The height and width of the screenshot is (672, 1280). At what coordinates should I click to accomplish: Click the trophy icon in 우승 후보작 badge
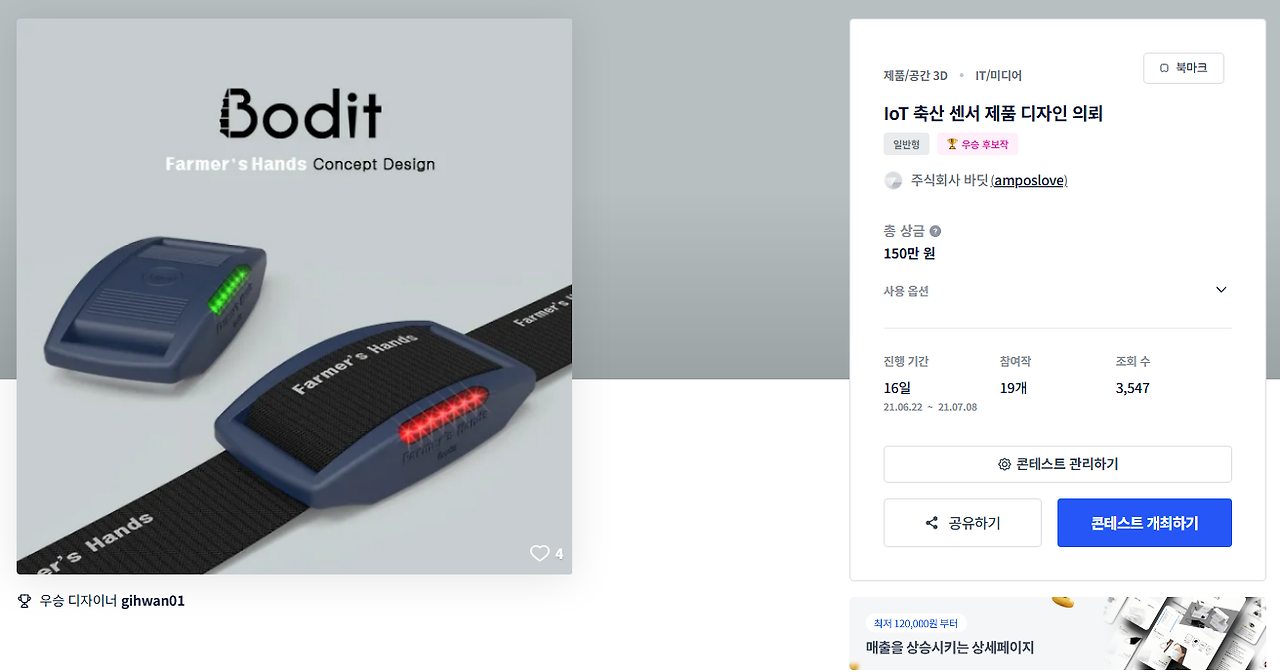tap(952, 144)
